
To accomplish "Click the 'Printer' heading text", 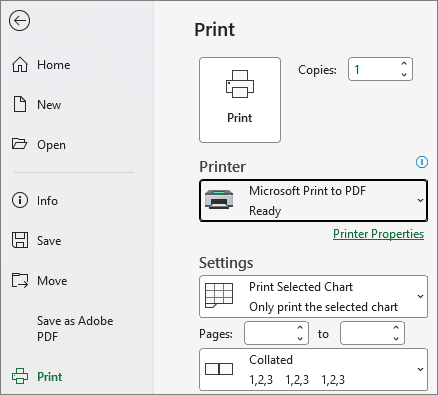I will pyautogui.click(x=222, y=167).
